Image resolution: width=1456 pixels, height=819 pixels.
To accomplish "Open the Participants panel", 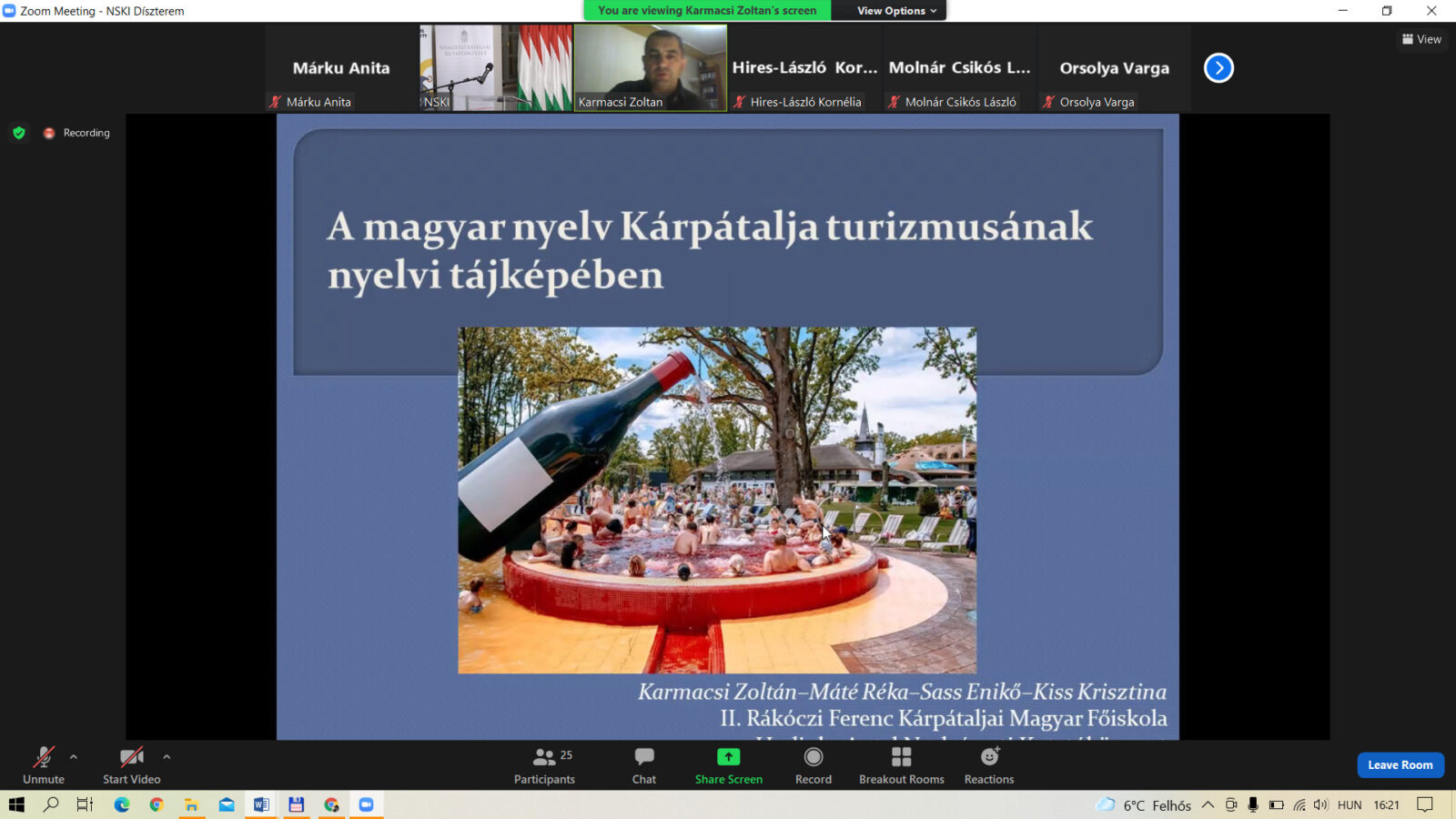I will (544, 765).
